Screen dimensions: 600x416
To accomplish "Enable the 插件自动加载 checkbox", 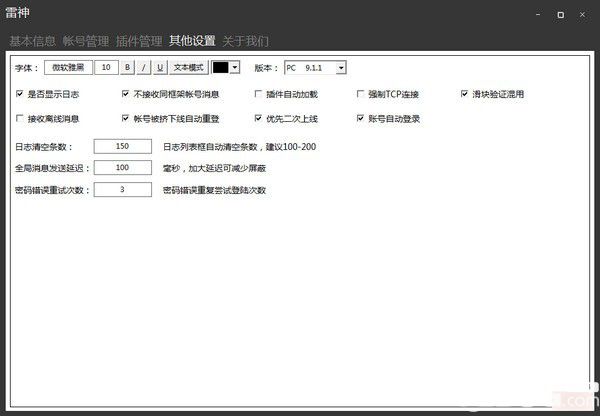I will click(x=258, y=94).
